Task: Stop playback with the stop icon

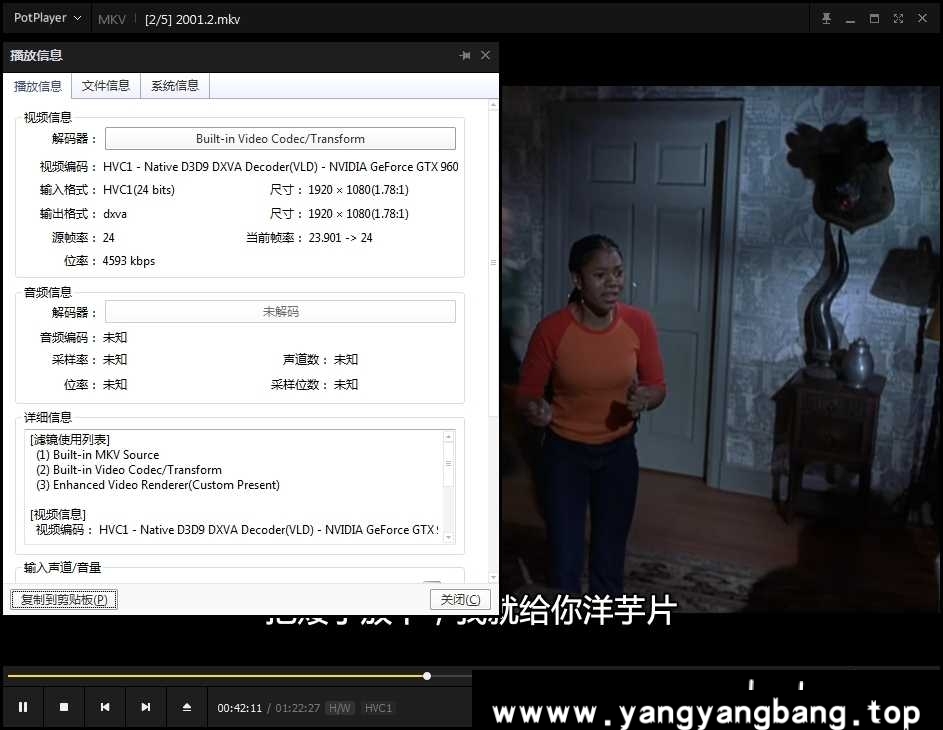Action: [63, 707]
